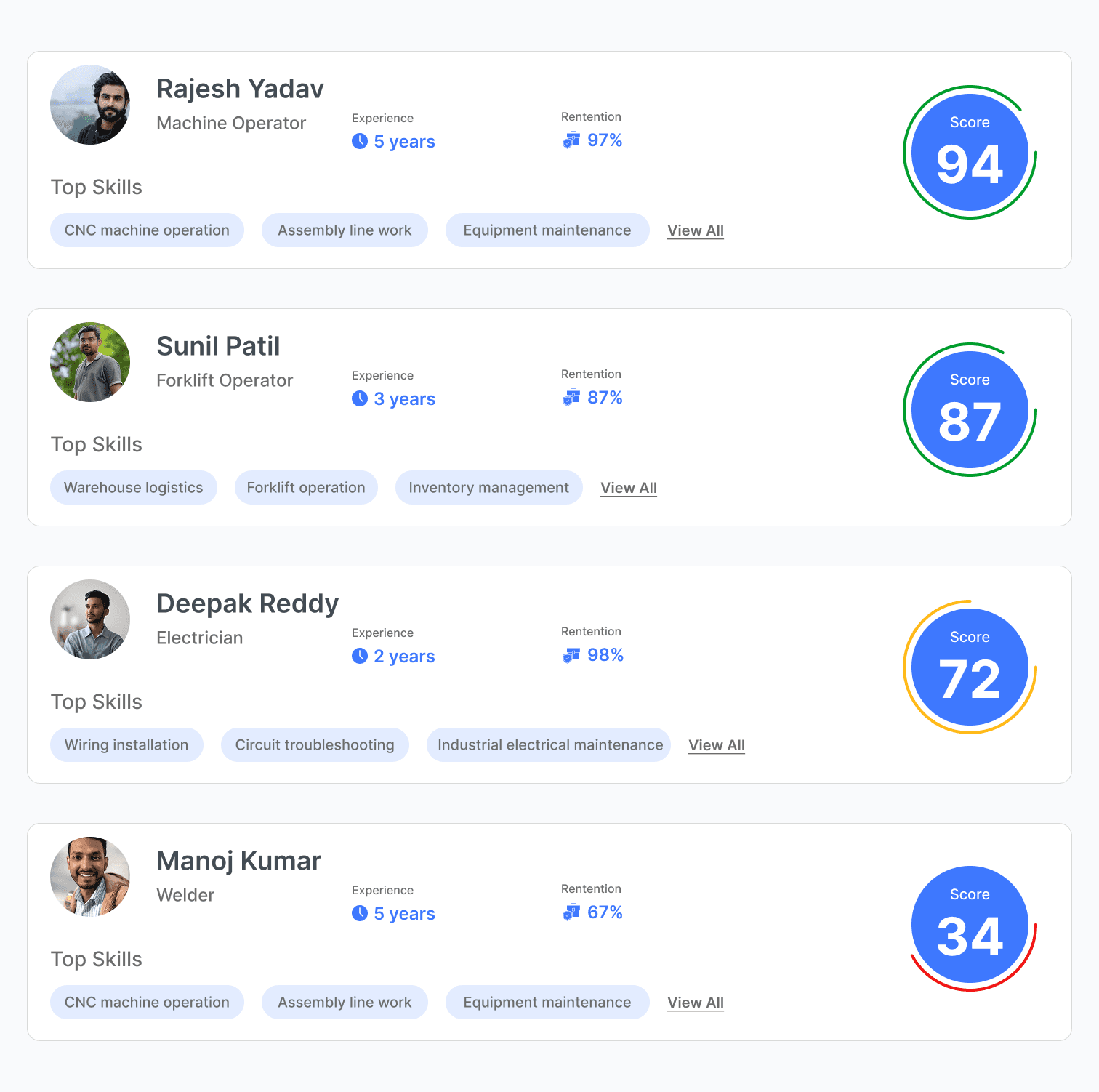
Task: Show View All skills for Manoj Kumar
Action: [x=696, y=1003]
